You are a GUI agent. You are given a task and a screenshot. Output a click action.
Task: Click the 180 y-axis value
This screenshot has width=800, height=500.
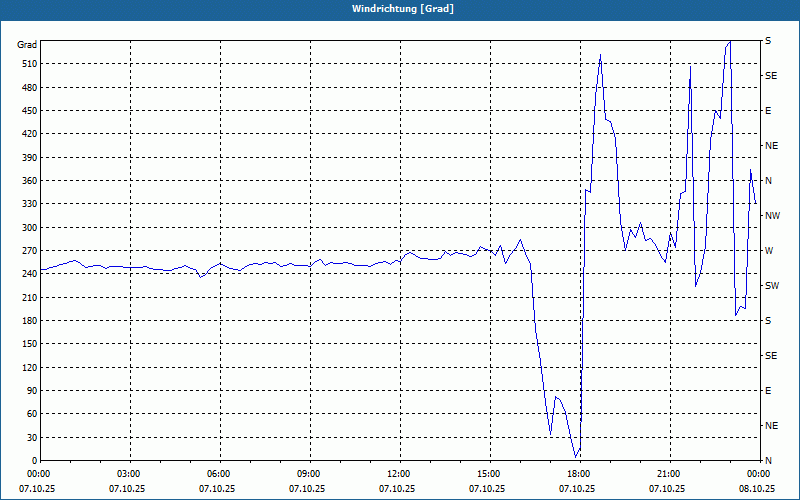(30, 320)
